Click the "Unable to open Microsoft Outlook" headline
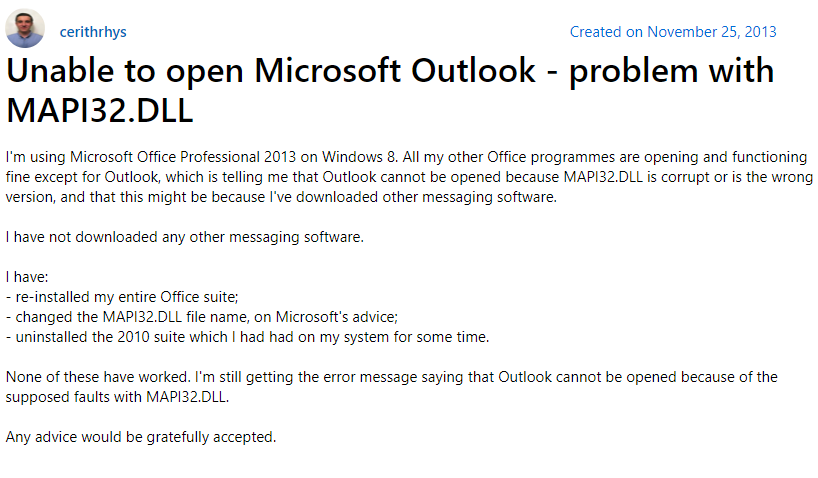 [271, 70]
